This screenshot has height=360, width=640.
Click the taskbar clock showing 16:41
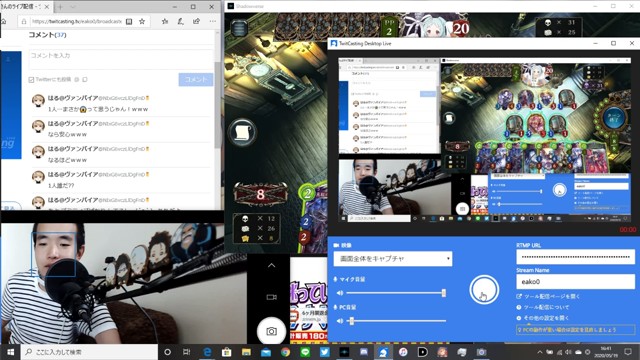[606, 352]
